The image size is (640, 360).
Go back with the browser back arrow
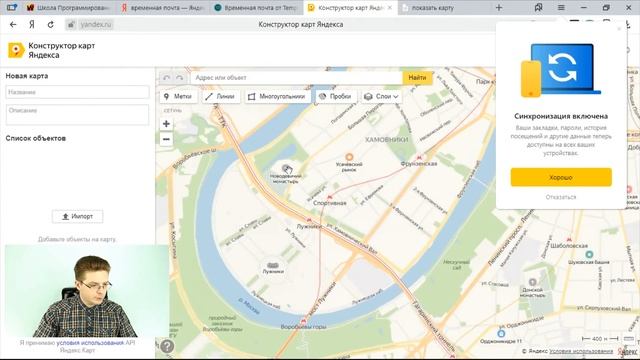click(13, 24)
